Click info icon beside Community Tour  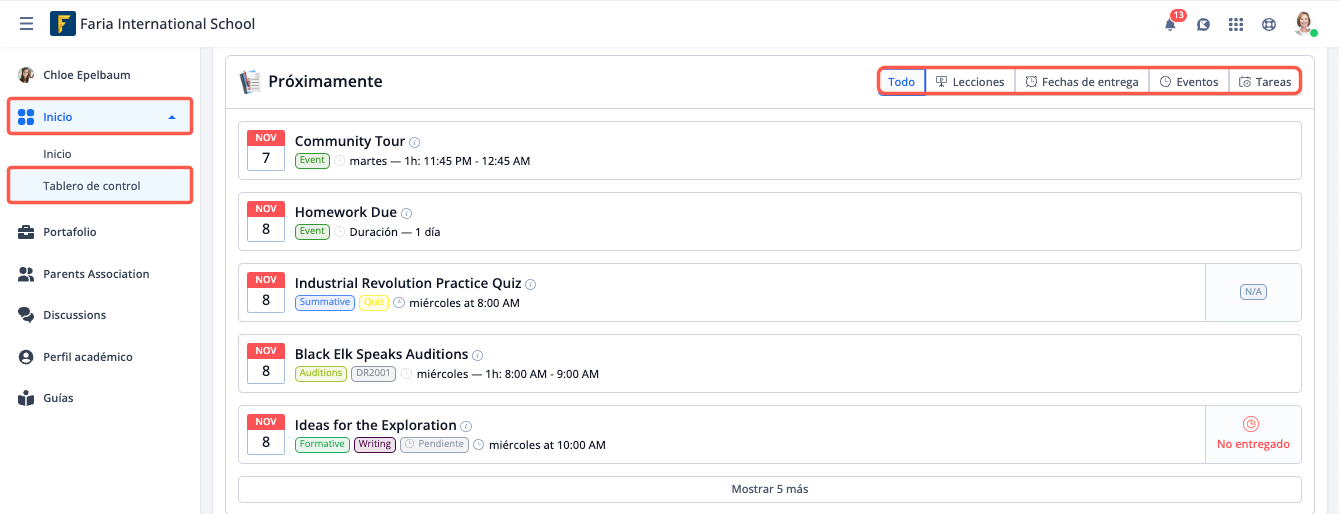click(x=415, y=143)
